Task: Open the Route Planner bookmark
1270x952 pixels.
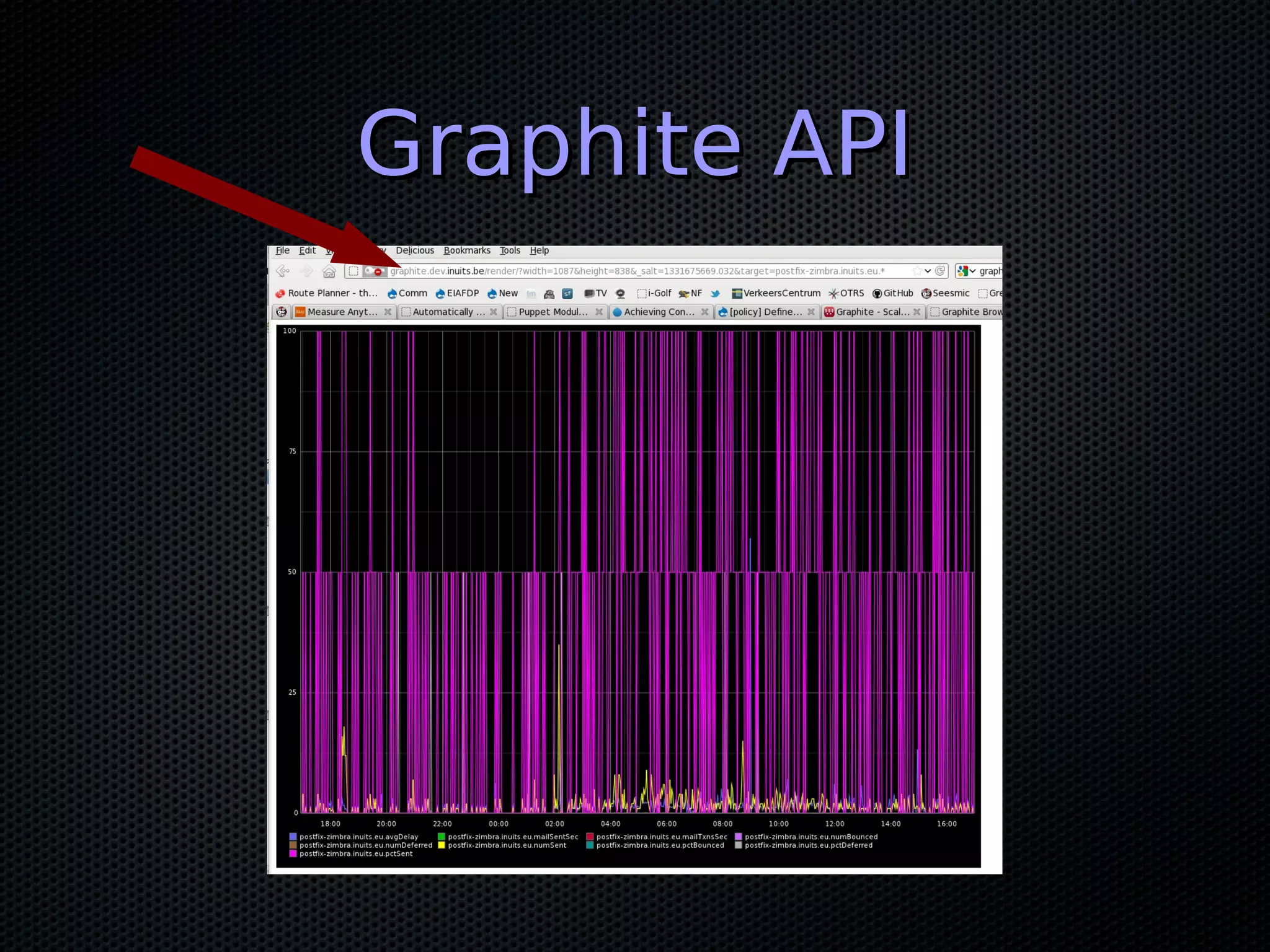Action: tap(326, 293)
